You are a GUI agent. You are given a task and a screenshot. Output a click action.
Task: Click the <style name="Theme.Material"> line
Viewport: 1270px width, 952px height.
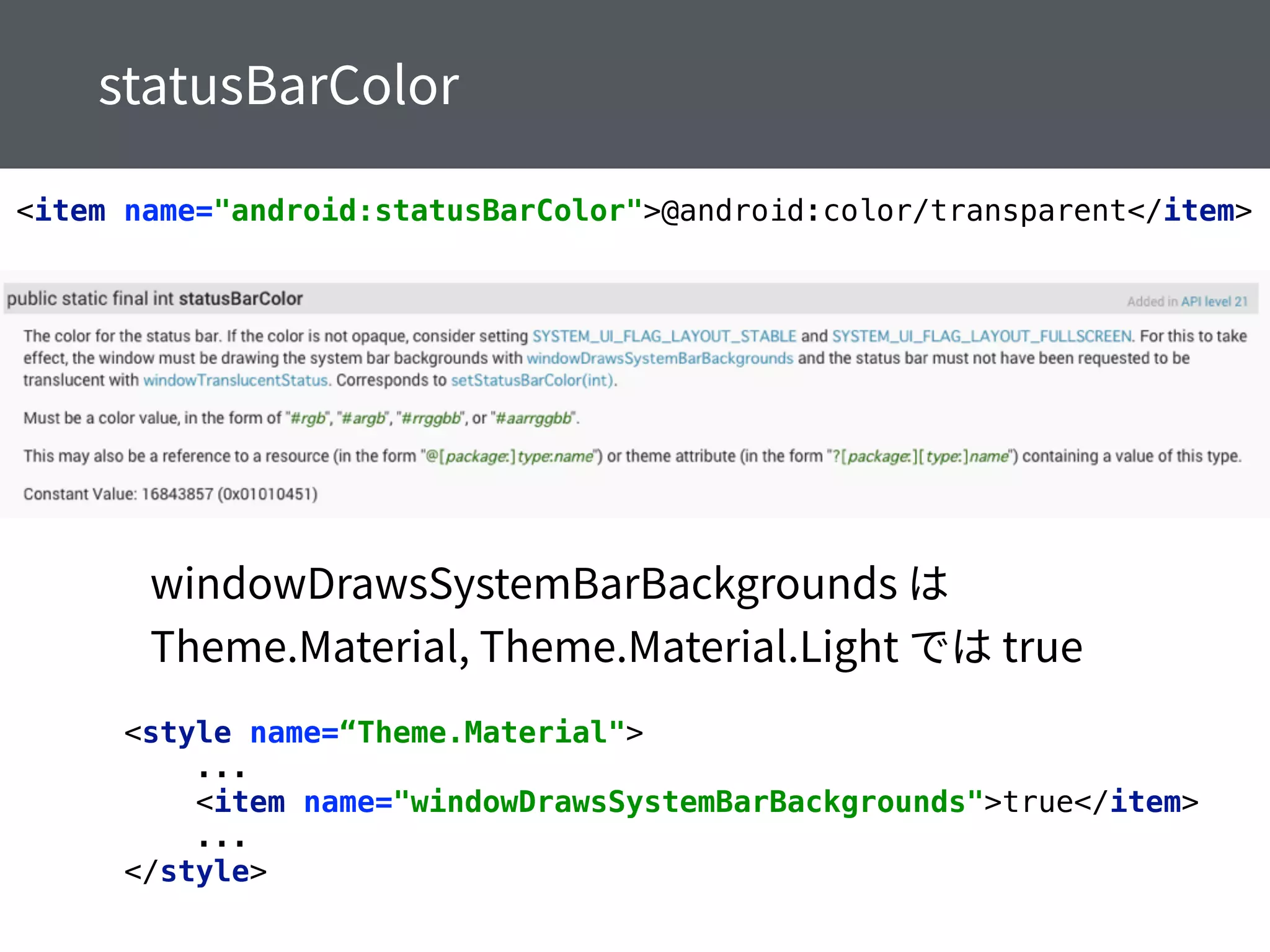click(x=384, y=733)
